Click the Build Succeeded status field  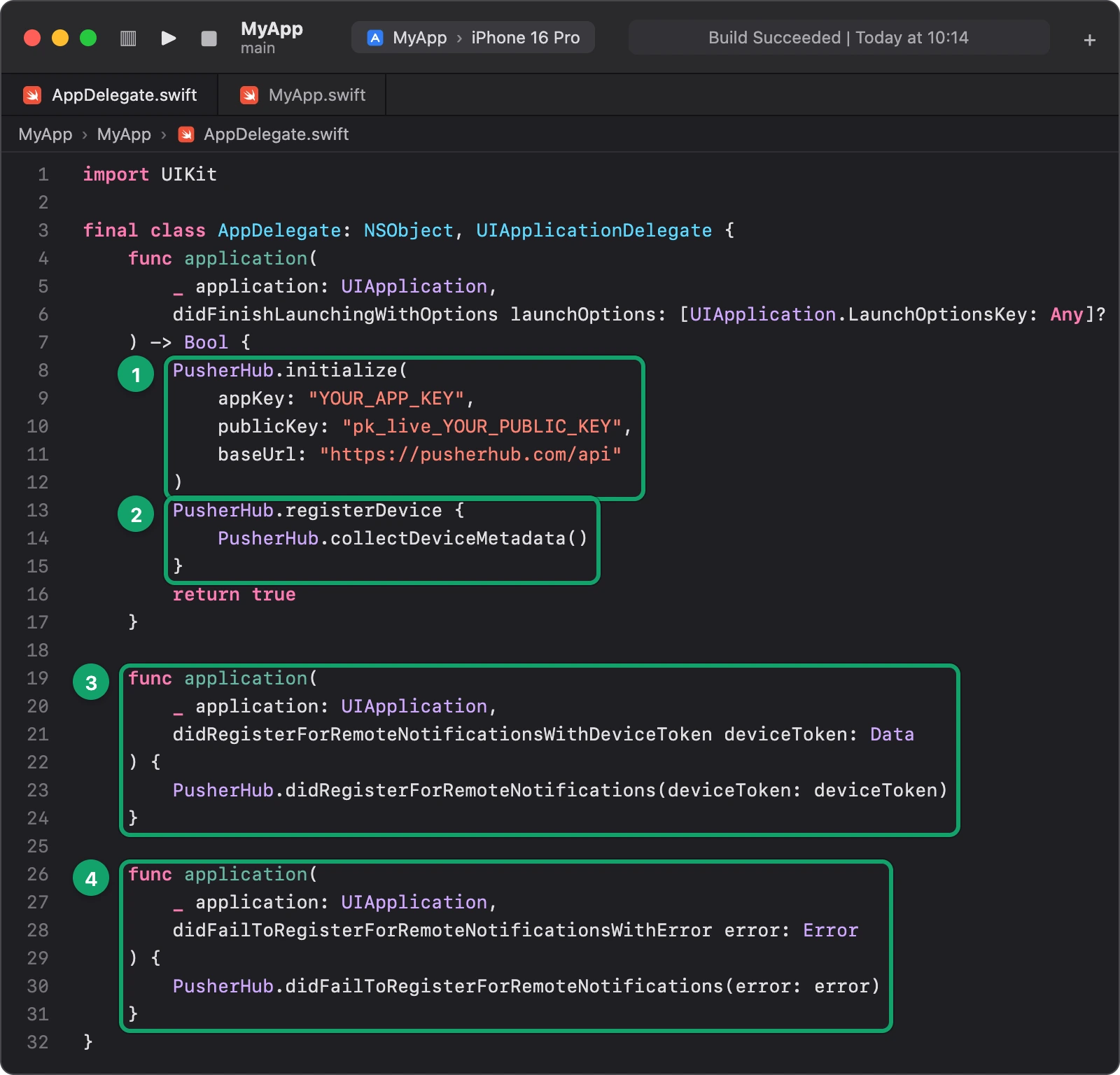(x=839, y=38)
